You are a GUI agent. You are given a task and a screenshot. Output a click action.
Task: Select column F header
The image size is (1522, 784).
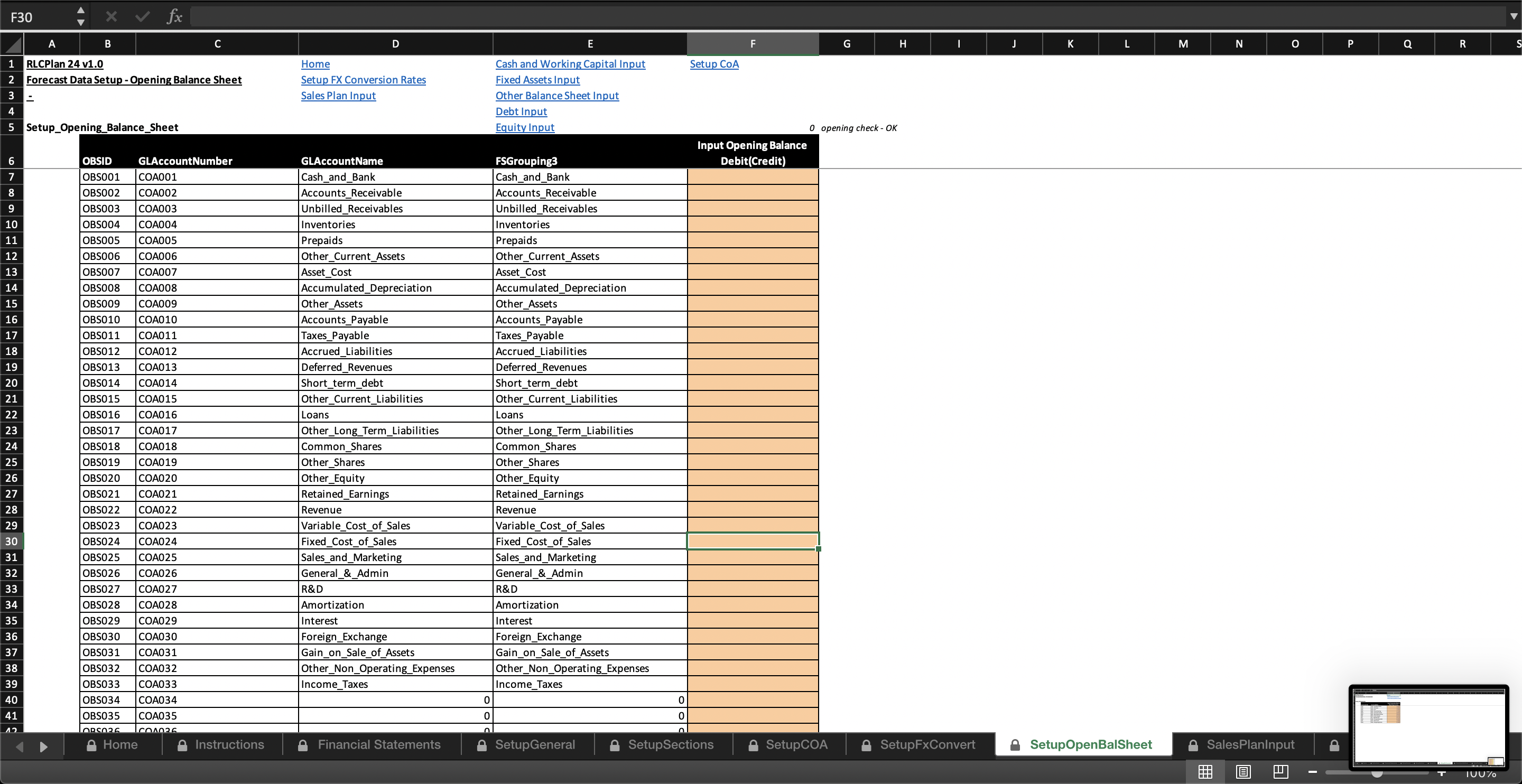[x=752, y=44]
